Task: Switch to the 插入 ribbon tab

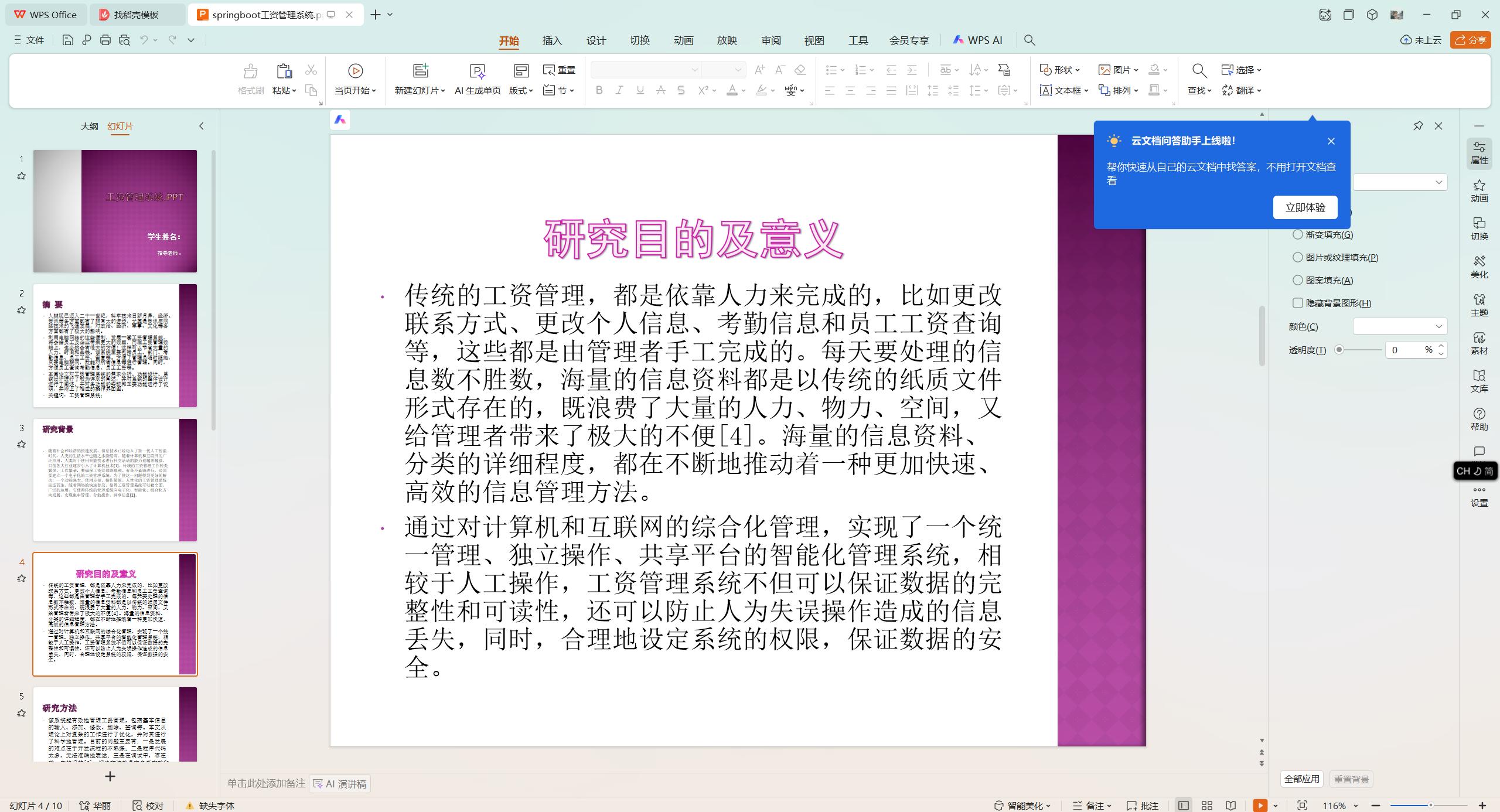Action: (x=551, y=40)
